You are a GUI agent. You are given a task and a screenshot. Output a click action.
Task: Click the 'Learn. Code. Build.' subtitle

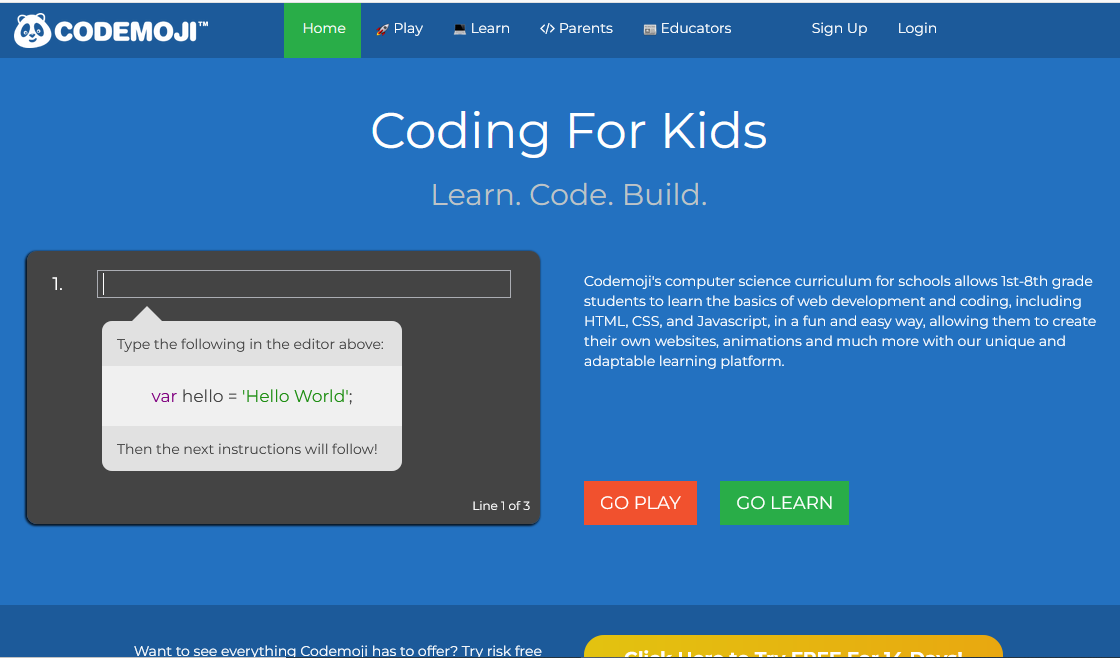[569, 195]
